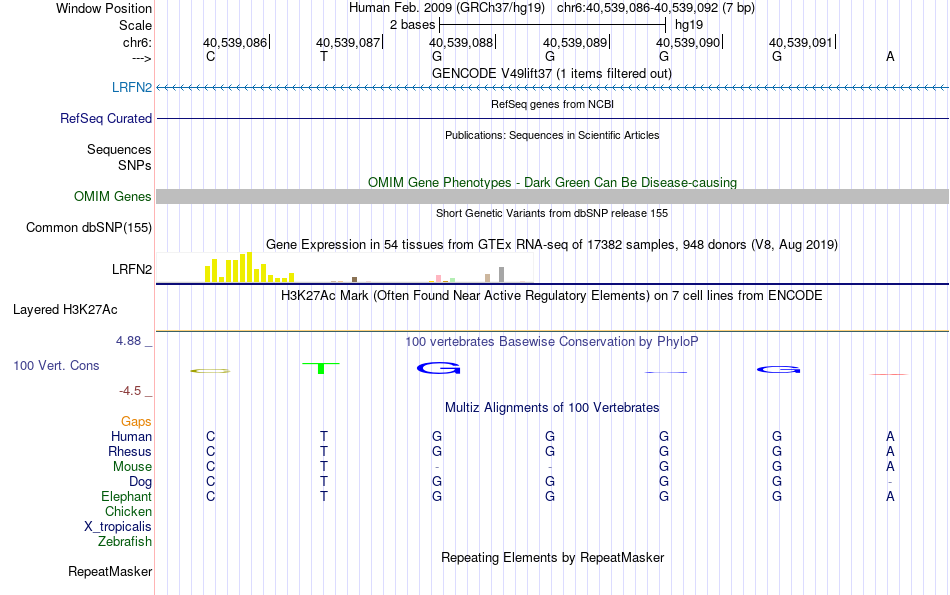Screen dimensions: 950x595
Task: Click the Mouse gap dash under 40,539,088
Action: pos(437,467)
